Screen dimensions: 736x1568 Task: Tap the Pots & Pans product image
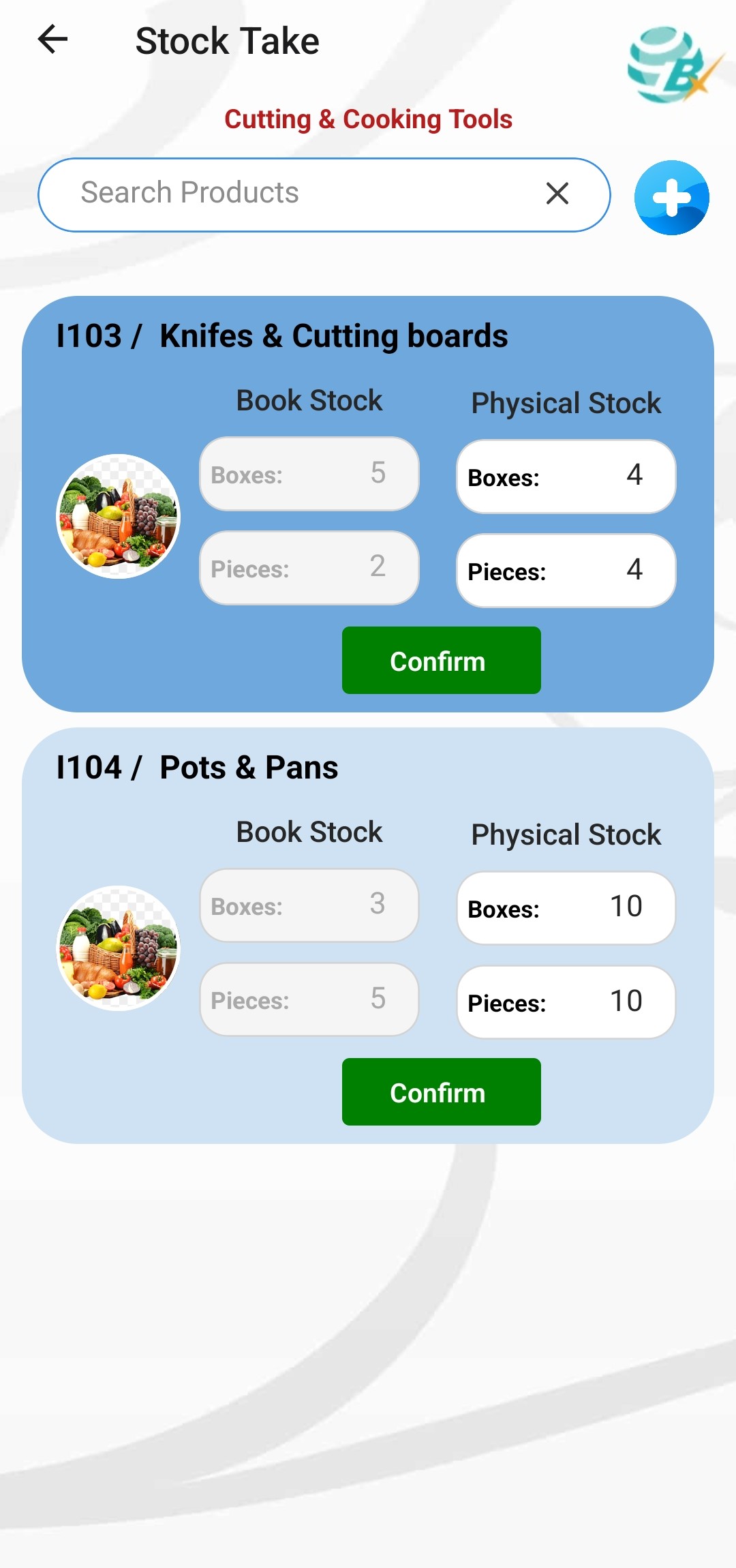point(118,948)
